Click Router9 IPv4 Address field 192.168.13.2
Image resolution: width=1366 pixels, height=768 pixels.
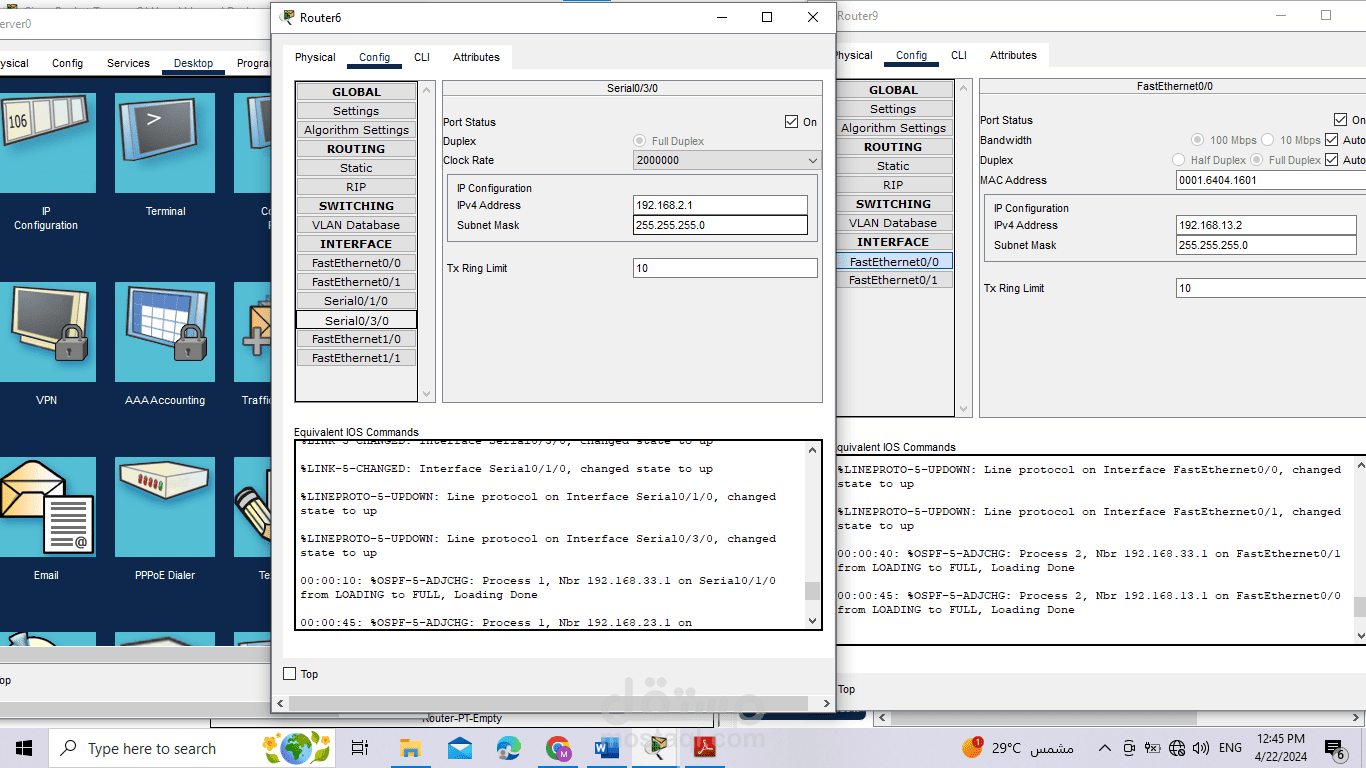(1266, 225)
